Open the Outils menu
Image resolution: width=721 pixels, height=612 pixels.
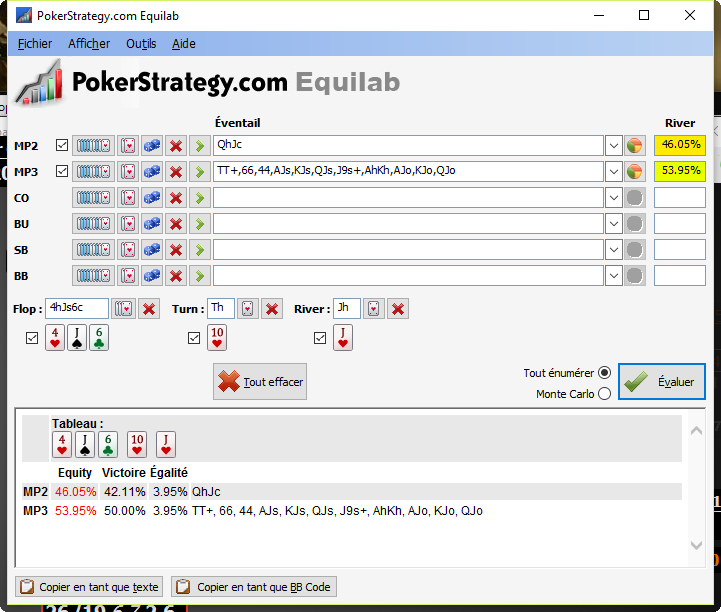pyautogui.click(x=141, y=44)
